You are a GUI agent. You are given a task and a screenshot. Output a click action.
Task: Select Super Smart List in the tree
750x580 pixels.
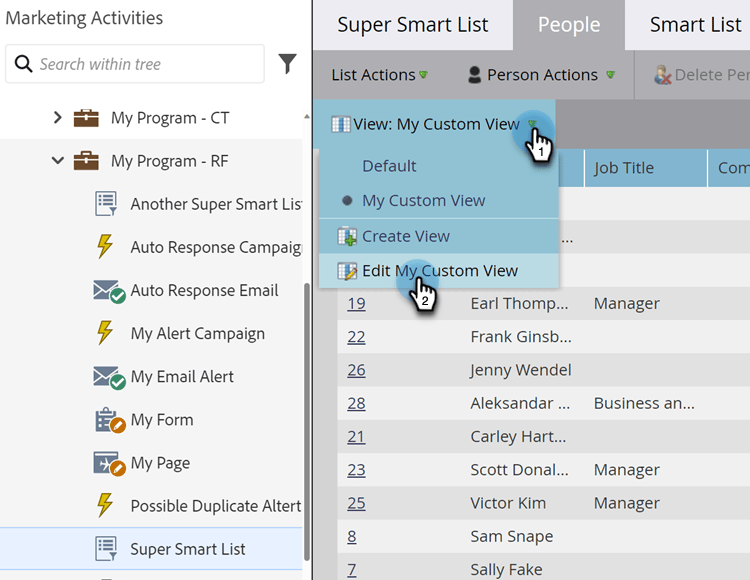187,549
